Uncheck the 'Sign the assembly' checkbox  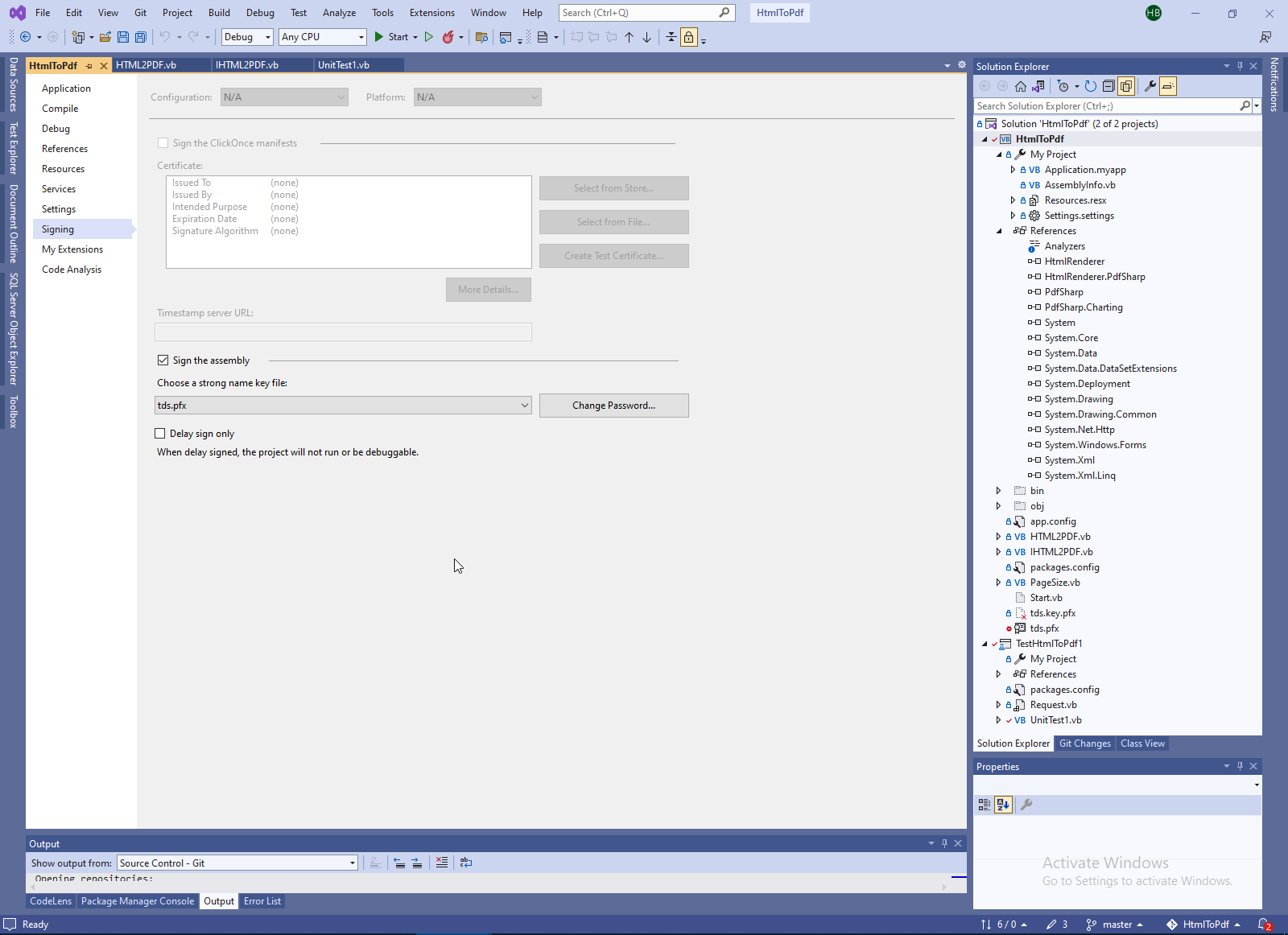click(163, 360)
